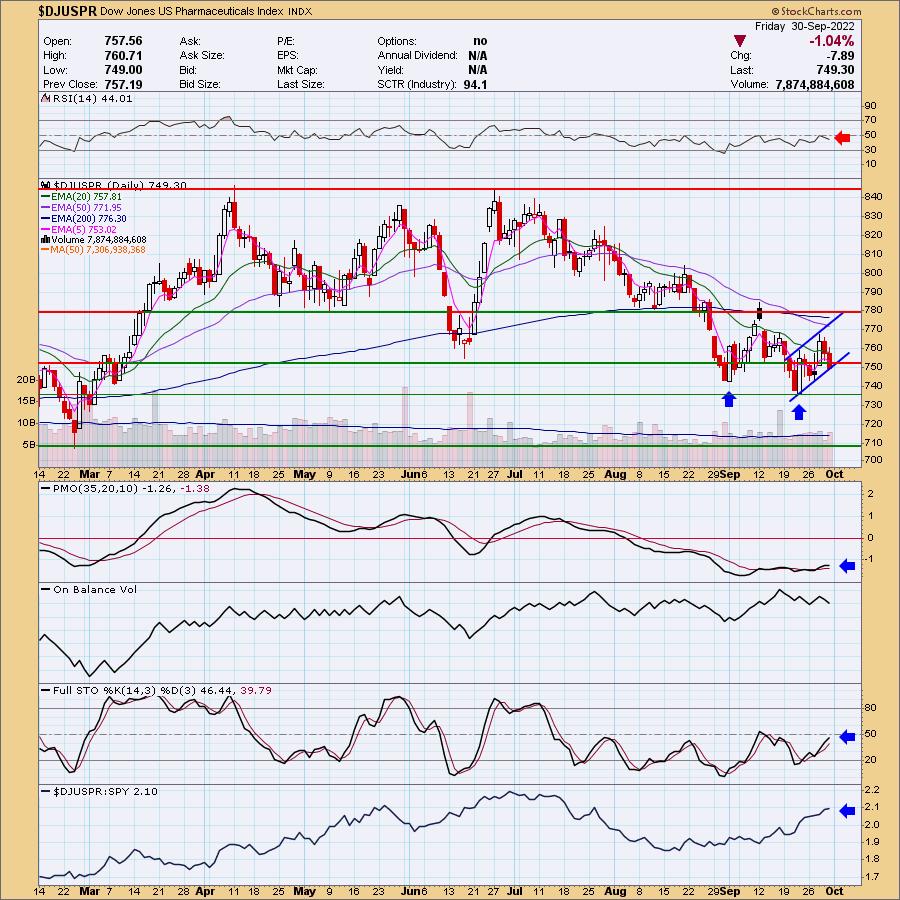This screenshot has width=900, height=900.
Task: Click the Chg value -7.89
Action: (x=840, y=56)
